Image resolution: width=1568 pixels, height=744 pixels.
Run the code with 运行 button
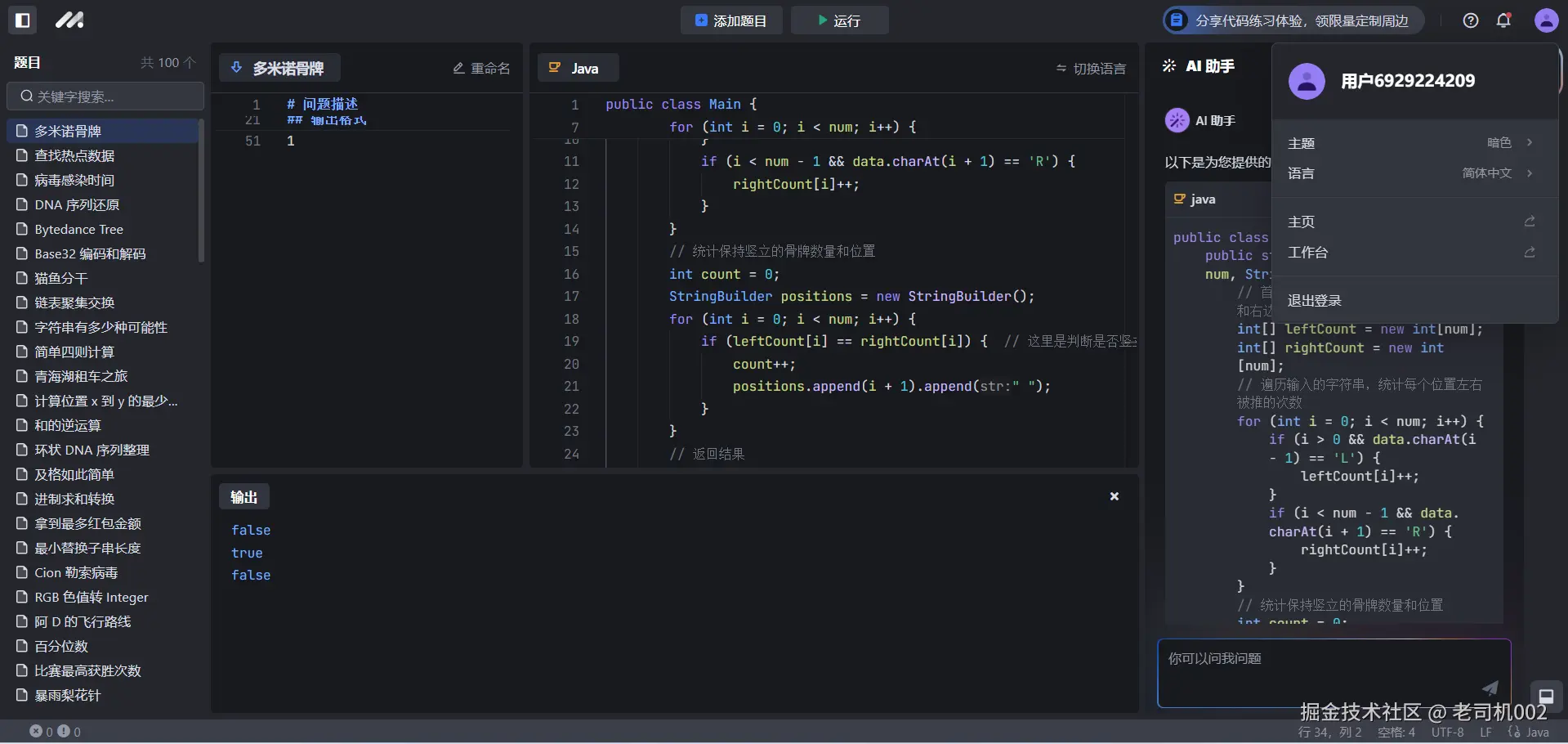pos(839,20)
